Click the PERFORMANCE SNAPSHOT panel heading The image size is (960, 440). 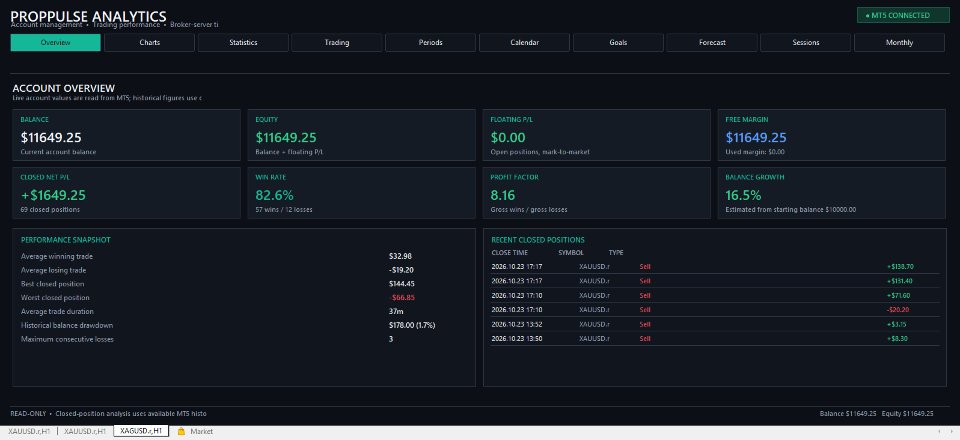click(x=66, y=240)
